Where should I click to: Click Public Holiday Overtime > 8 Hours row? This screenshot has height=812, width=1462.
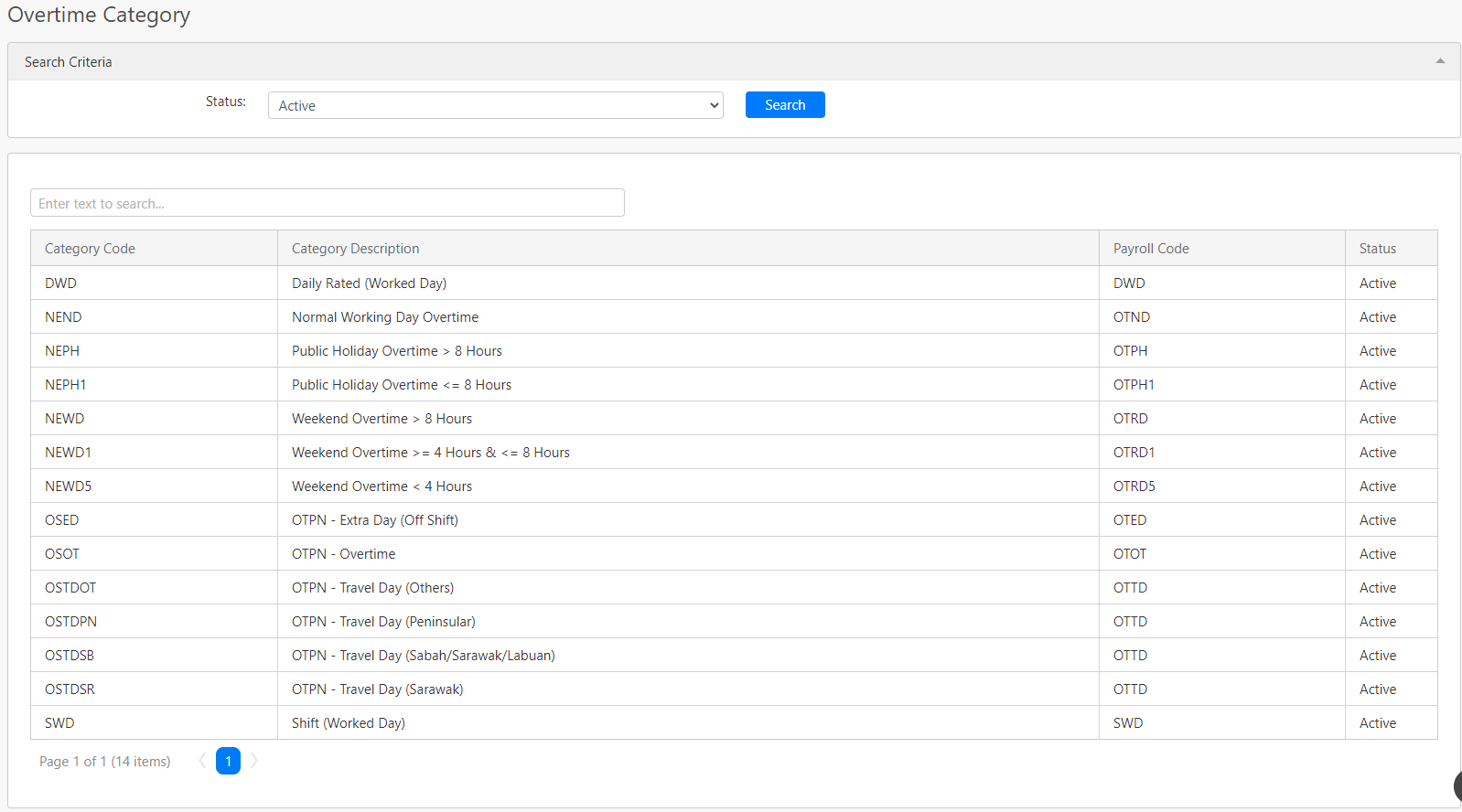pyautogui.click(x=396, y=351)
